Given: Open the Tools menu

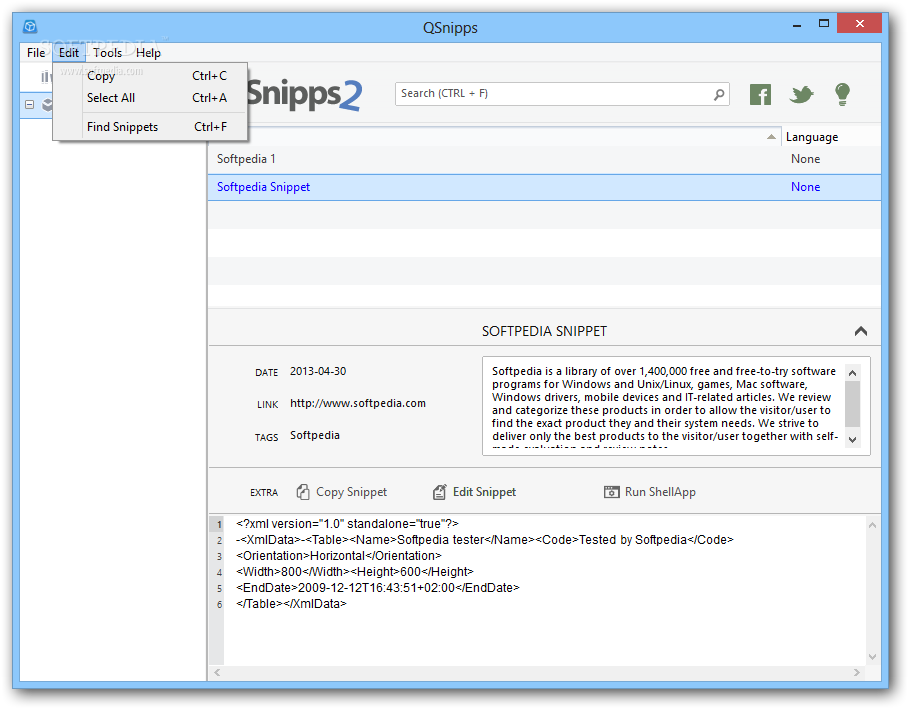Looking at the screenshot, I should coord(107,53).
